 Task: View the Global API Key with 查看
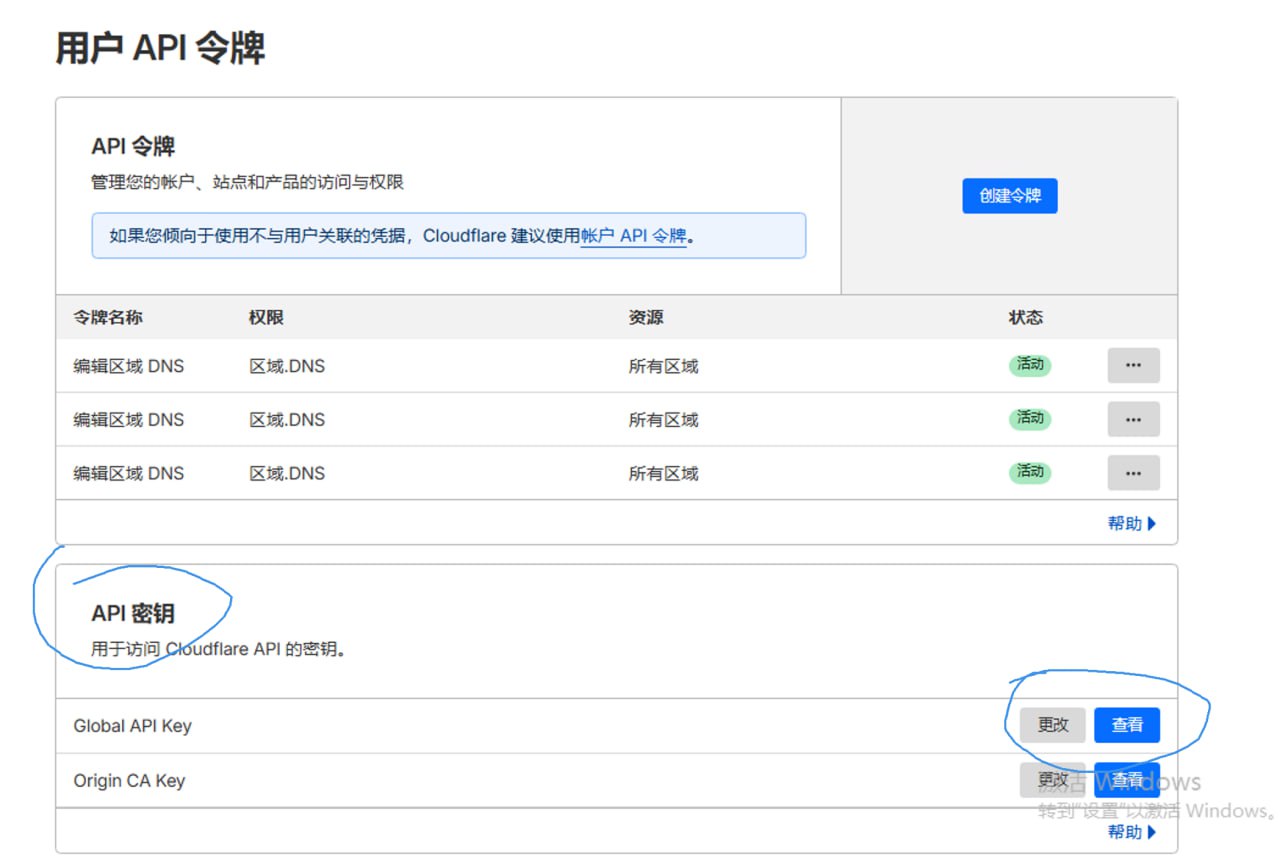click(1127, 725)
